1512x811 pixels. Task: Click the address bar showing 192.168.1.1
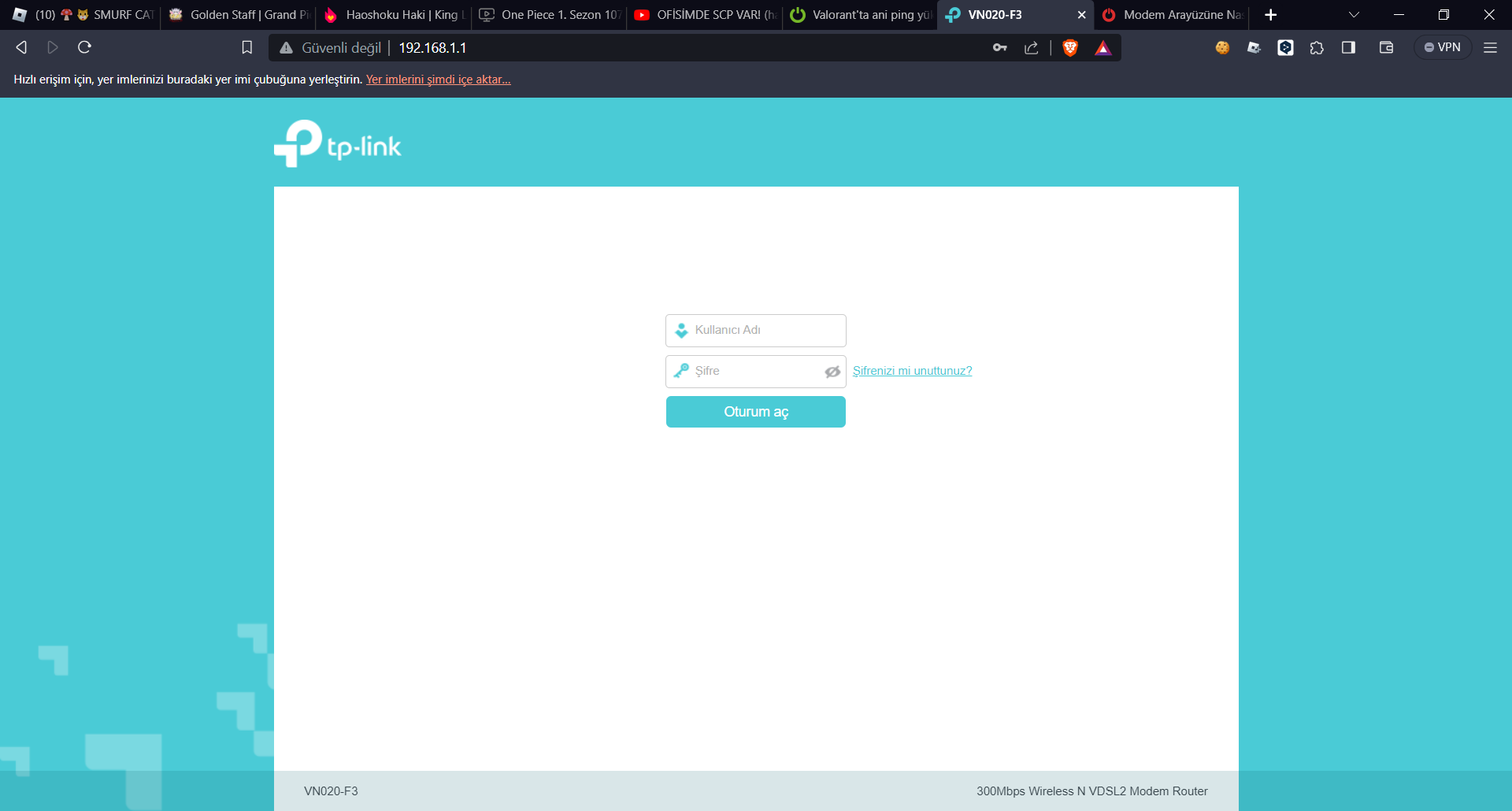tap(693, 48)
